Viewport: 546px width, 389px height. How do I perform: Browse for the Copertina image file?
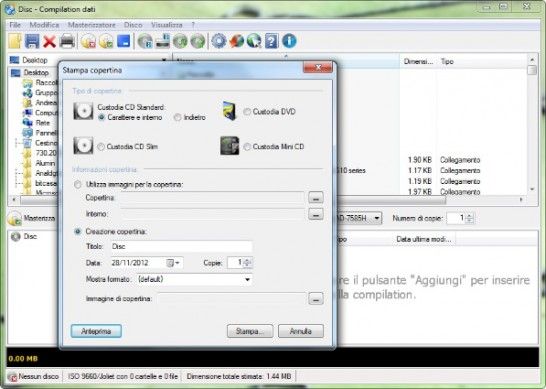click(x=315, y=198)
